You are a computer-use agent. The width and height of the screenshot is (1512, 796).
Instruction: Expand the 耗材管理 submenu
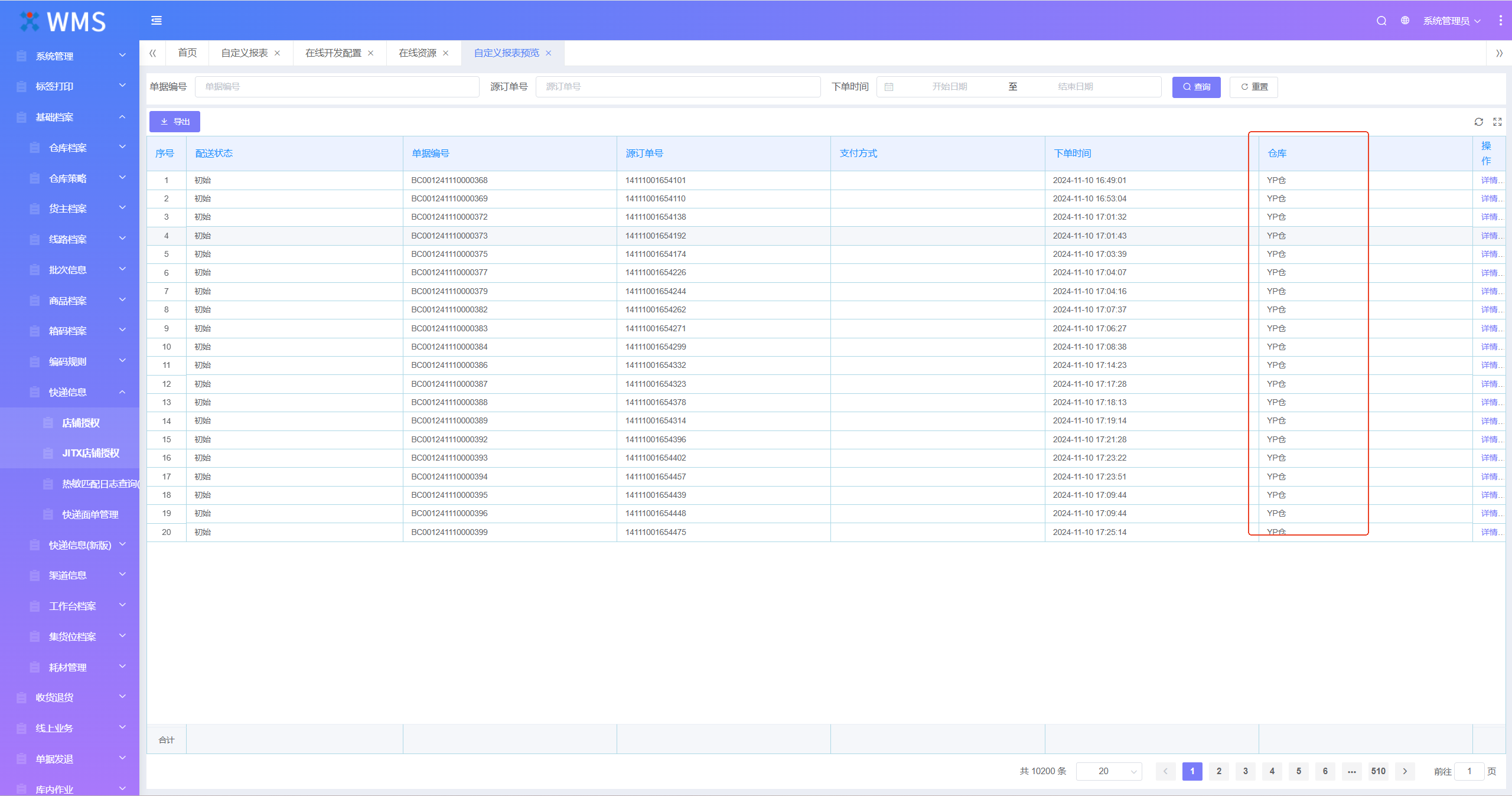70,667
